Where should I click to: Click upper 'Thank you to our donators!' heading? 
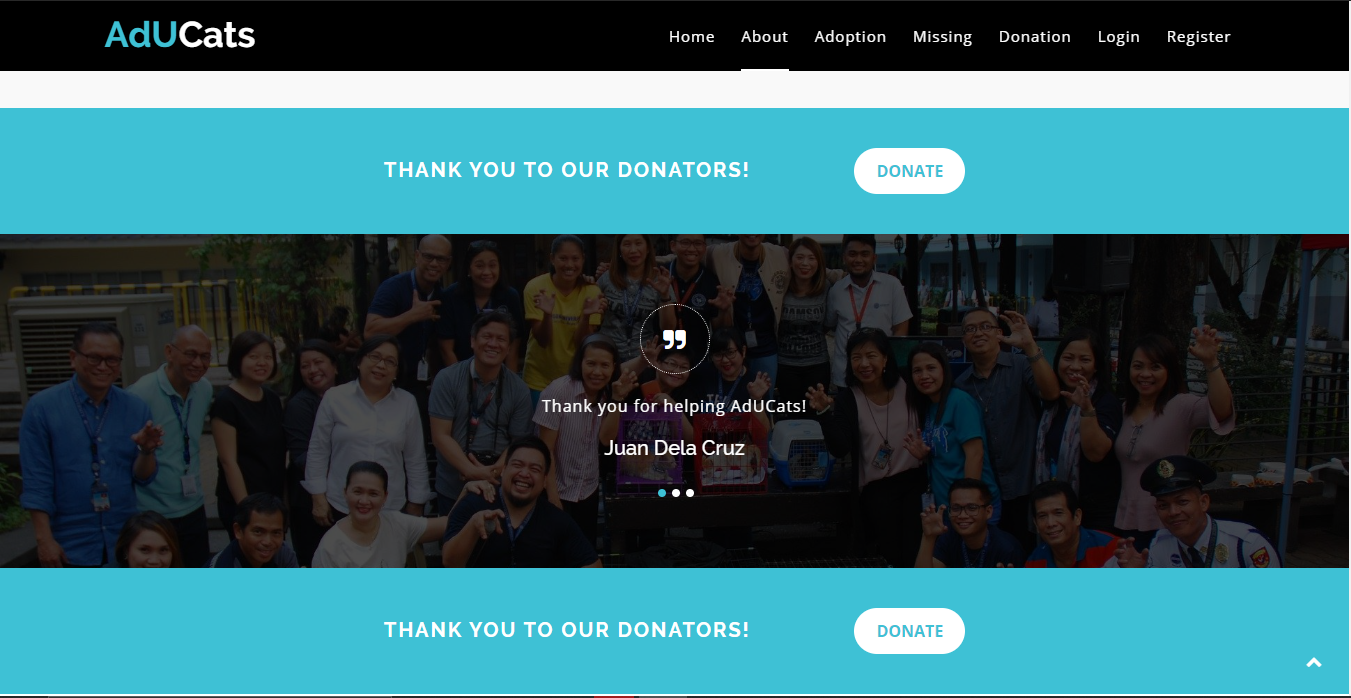click(567, 170)
